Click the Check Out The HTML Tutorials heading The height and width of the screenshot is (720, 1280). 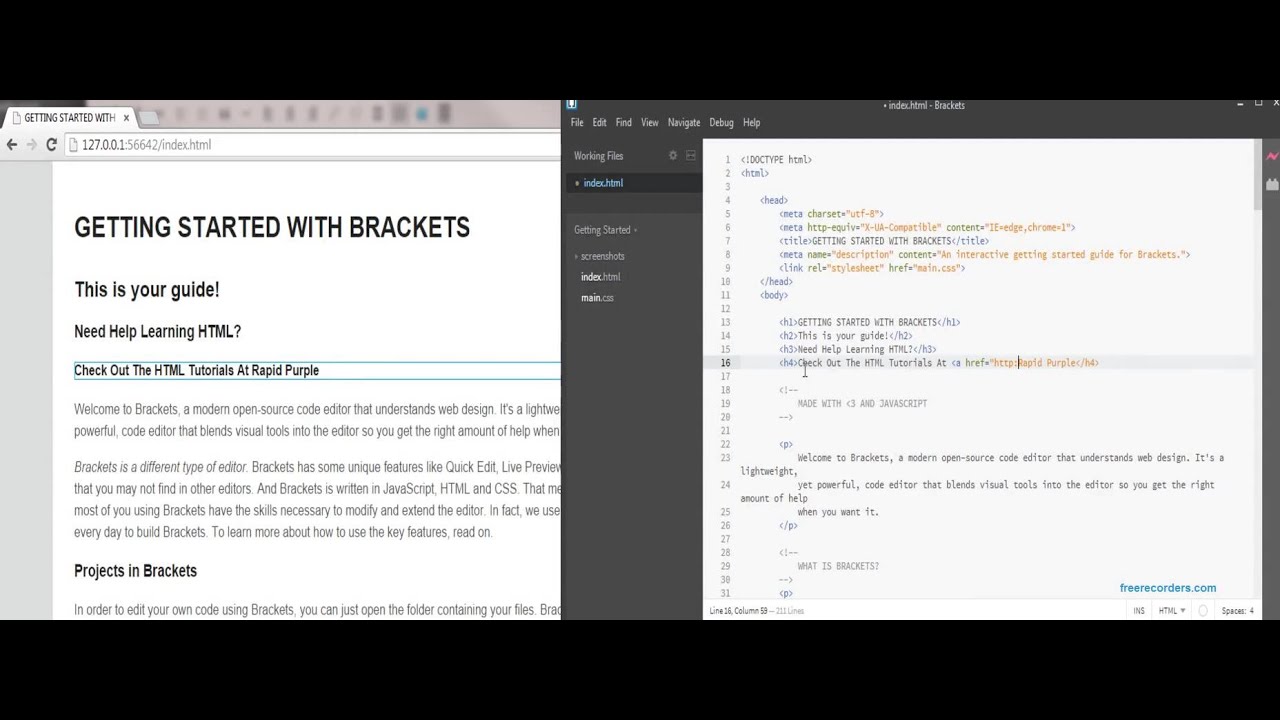pyautogui.click(x=196, y=370)
